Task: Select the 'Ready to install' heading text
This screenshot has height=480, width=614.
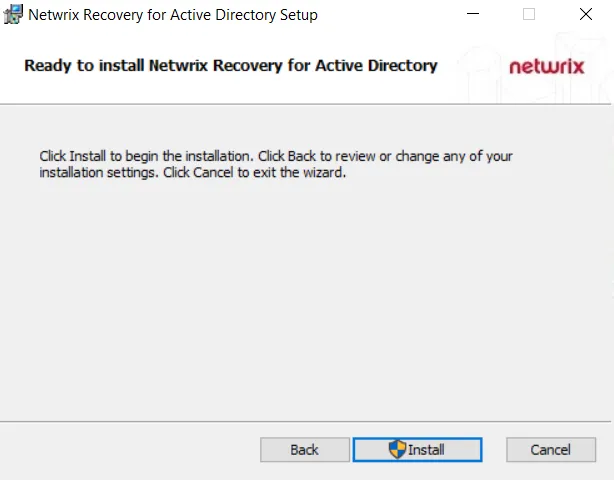Action: 231,65
